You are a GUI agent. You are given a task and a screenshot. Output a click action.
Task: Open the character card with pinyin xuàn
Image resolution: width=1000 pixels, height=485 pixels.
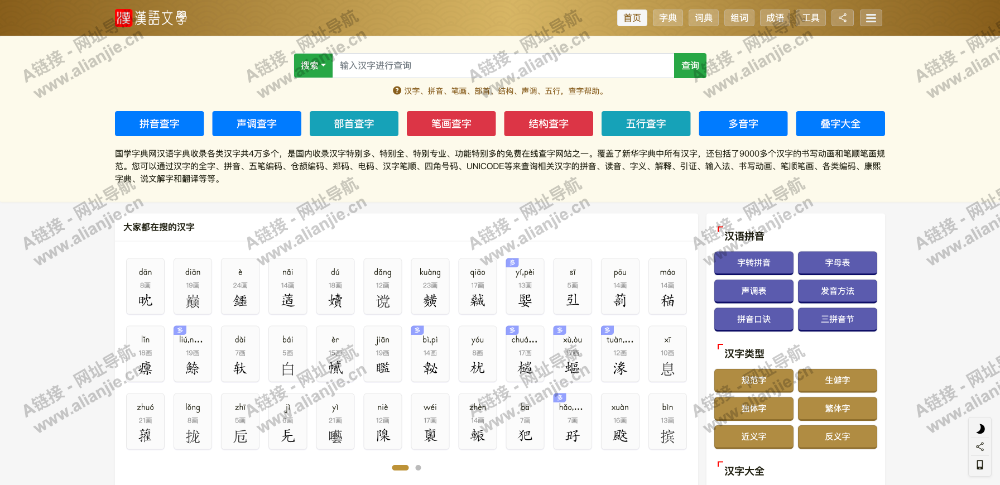[620, 422]
